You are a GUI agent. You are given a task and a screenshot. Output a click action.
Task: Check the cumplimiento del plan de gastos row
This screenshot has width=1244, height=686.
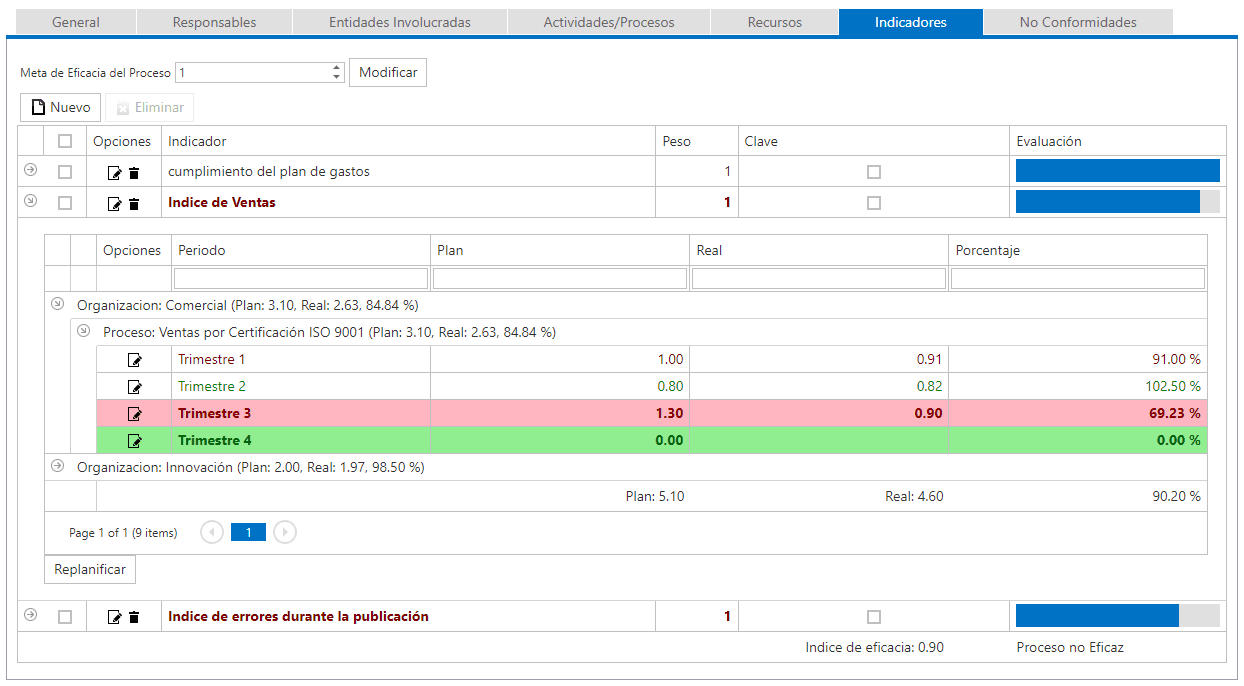[x=65, y=172]
